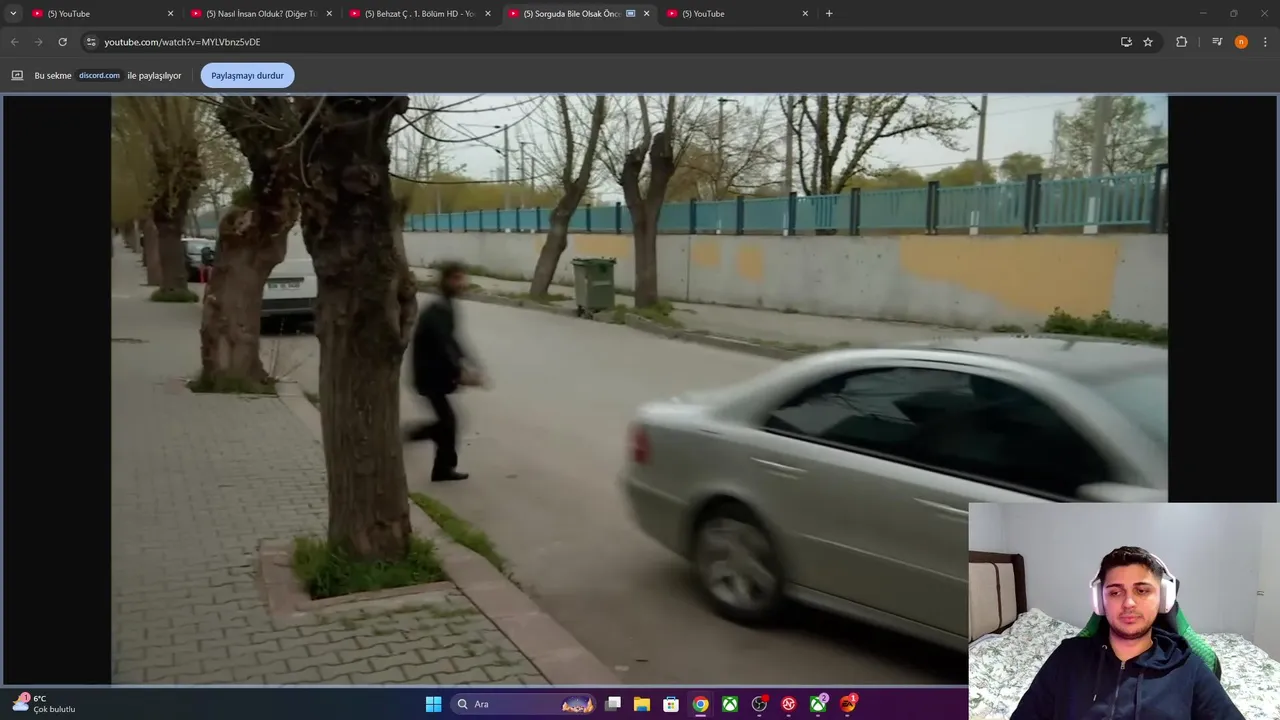Screen dimensions: 1280x720
Task: Switch to 'Nasıl İnsan Olduk?' tab
Action: pos(260,13)
